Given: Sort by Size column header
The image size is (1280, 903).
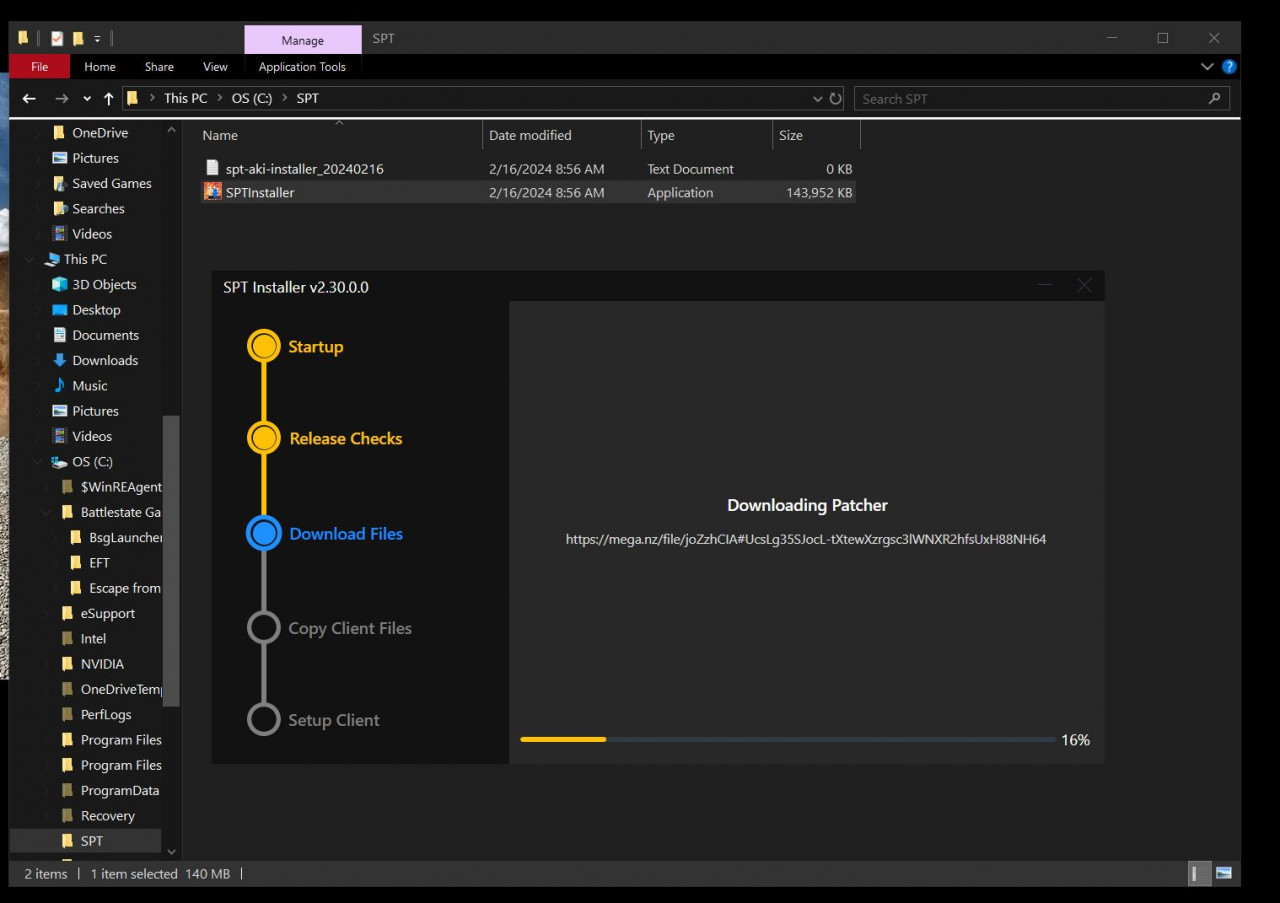Looking at the screenshot, I should tap(817, 135).
